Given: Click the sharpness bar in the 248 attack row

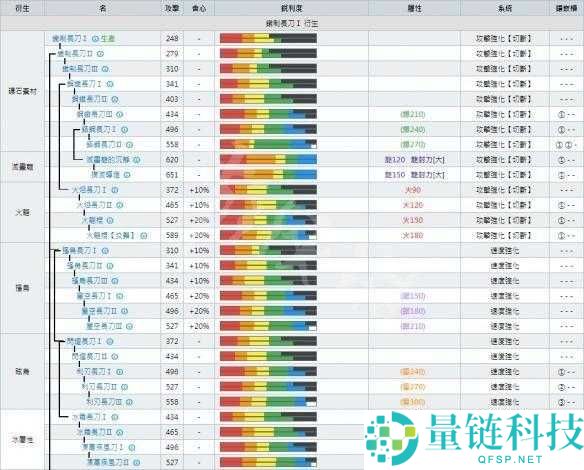Looking at the screenshot, I should point(268,38).
